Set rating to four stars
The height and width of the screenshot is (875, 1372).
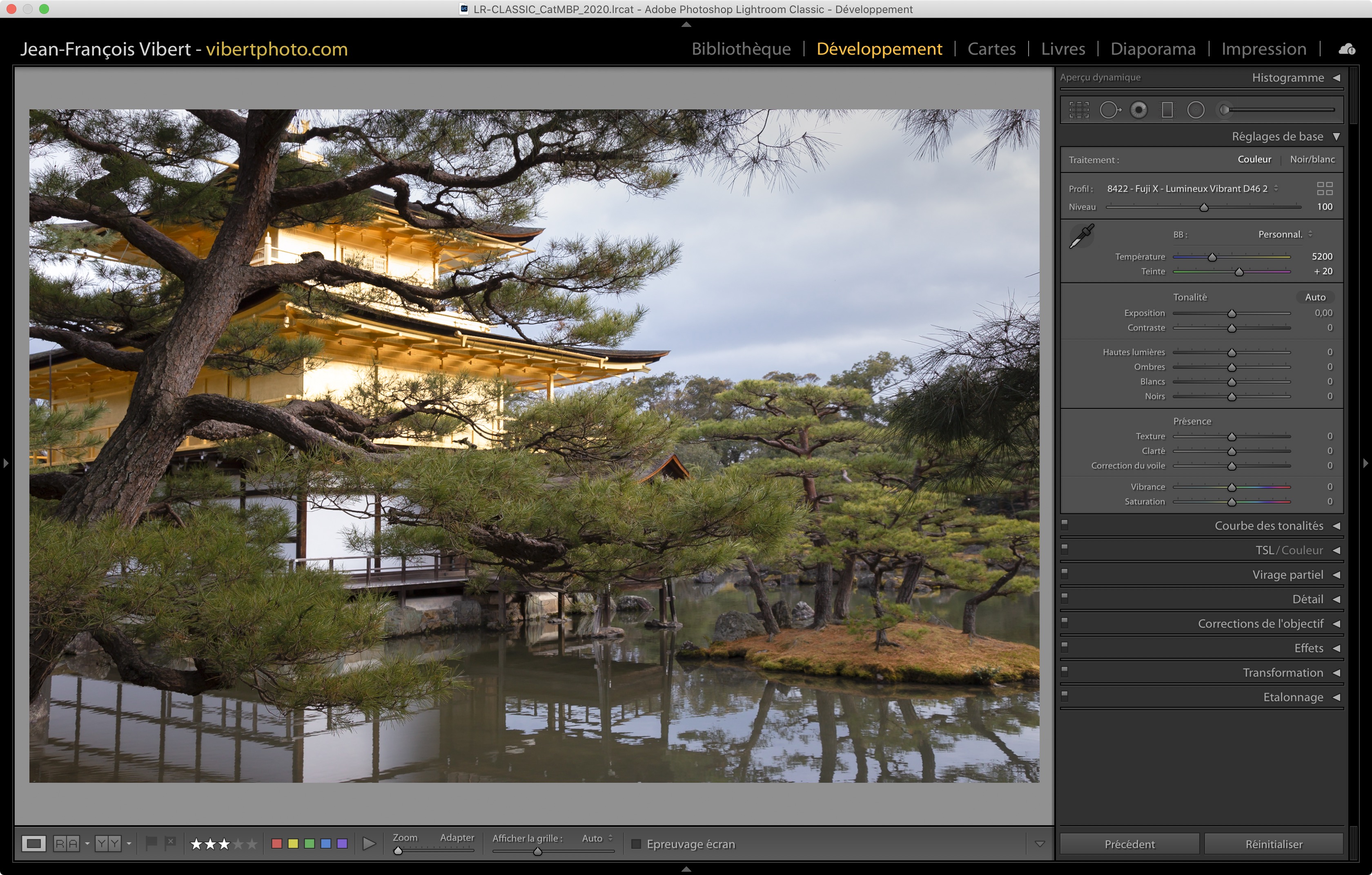tap(238, 844)
